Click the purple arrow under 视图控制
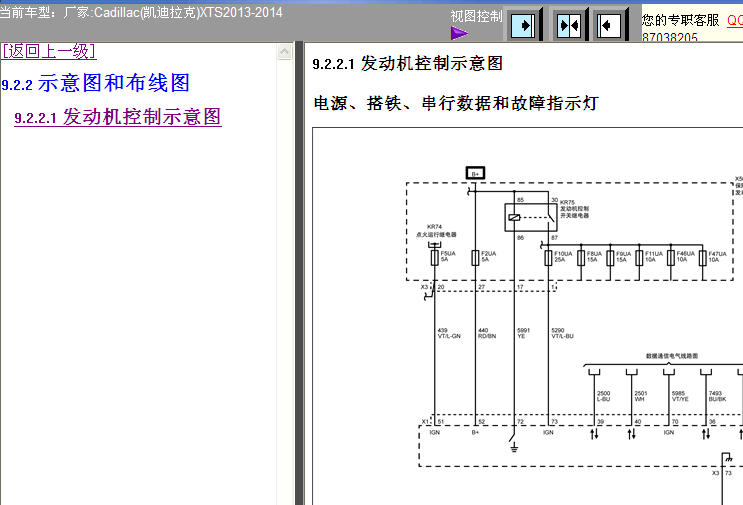This screenshot has height=505, width=743. point(459,33)
